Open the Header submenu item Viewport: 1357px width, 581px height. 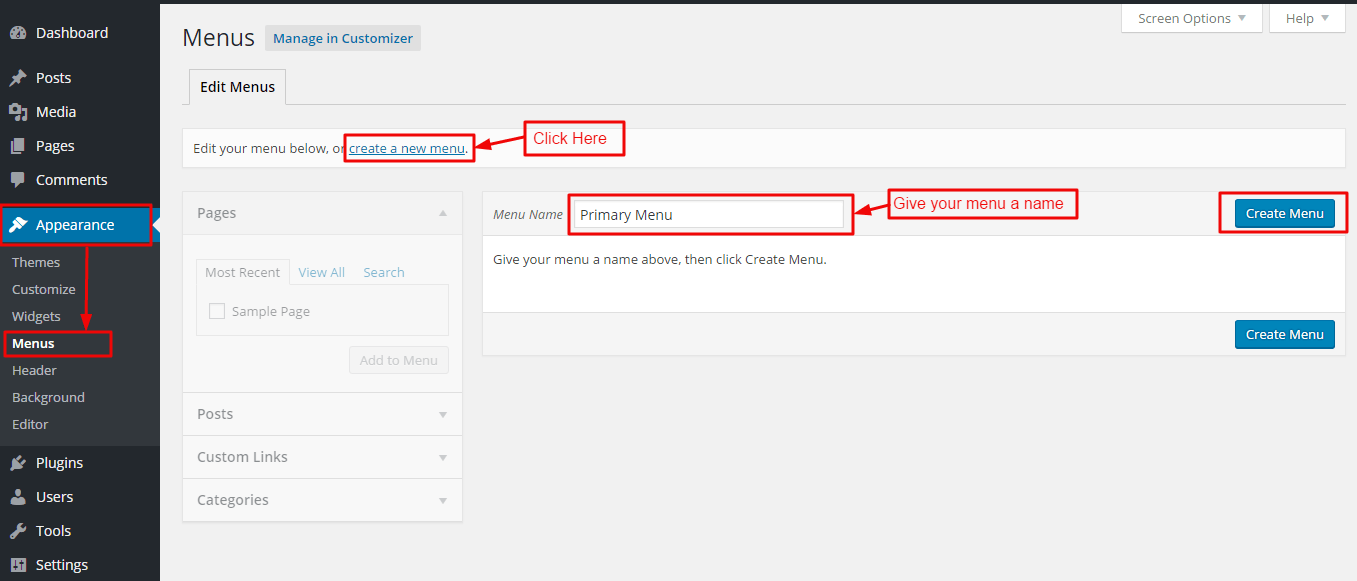pyautogui.click(x=34, y=370)
